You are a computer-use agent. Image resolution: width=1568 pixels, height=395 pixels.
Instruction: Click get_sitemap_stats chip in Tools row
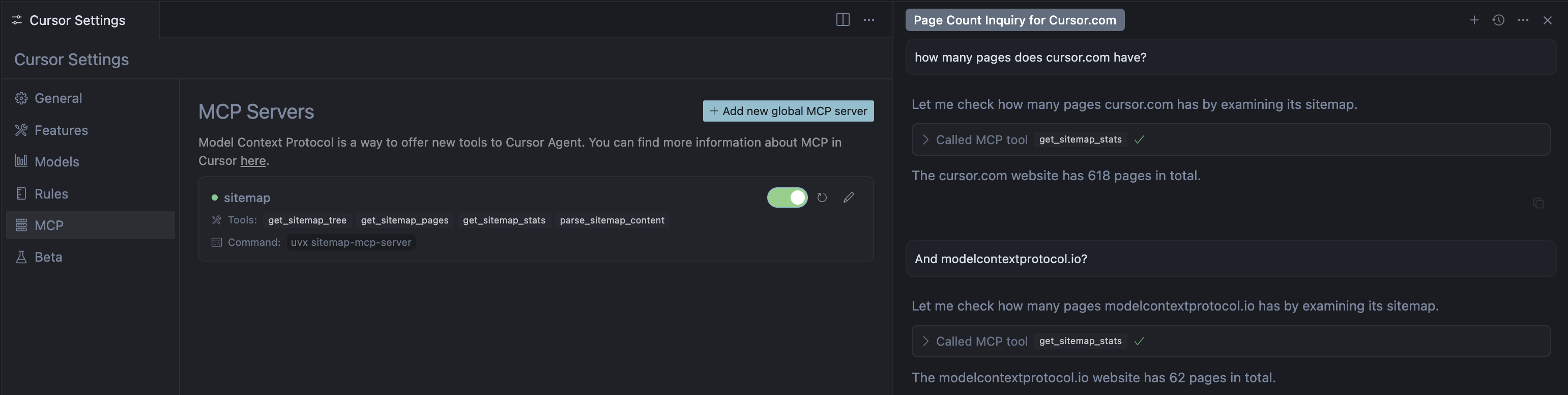tap(504, 220)
